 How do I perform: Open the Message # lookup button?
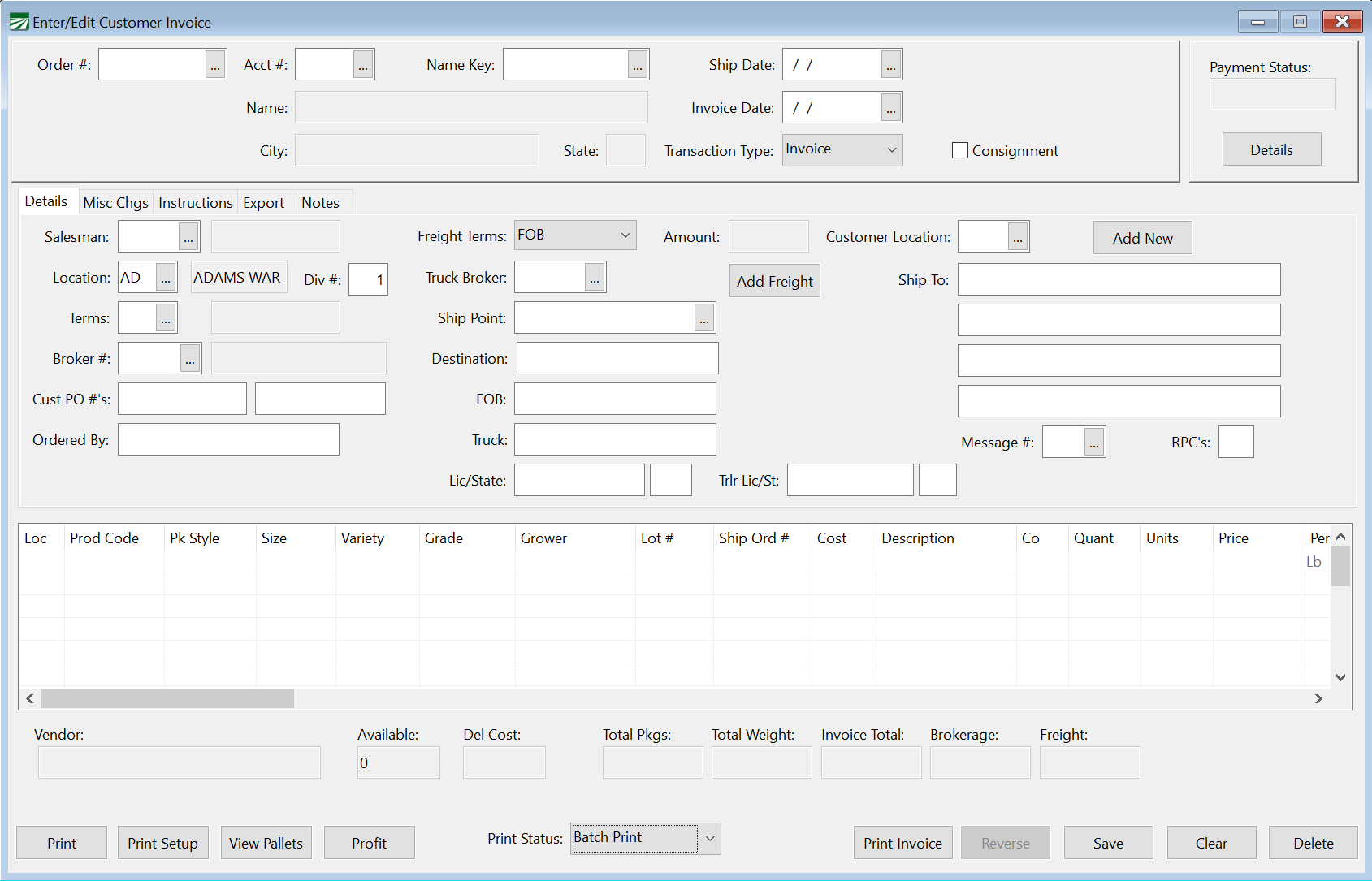pyautogui.click(x=1094, y=443)
